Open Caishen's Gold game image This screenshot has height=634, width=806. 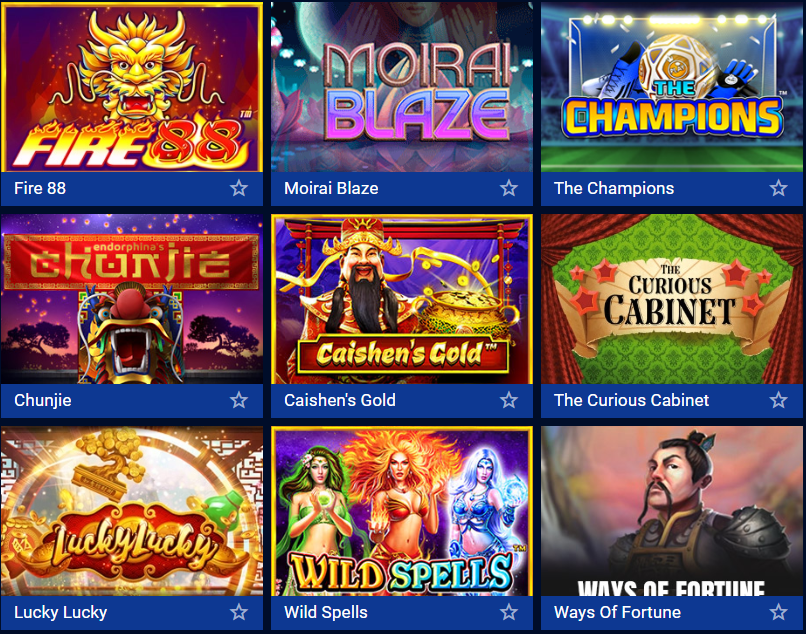[x=402, y=299]
